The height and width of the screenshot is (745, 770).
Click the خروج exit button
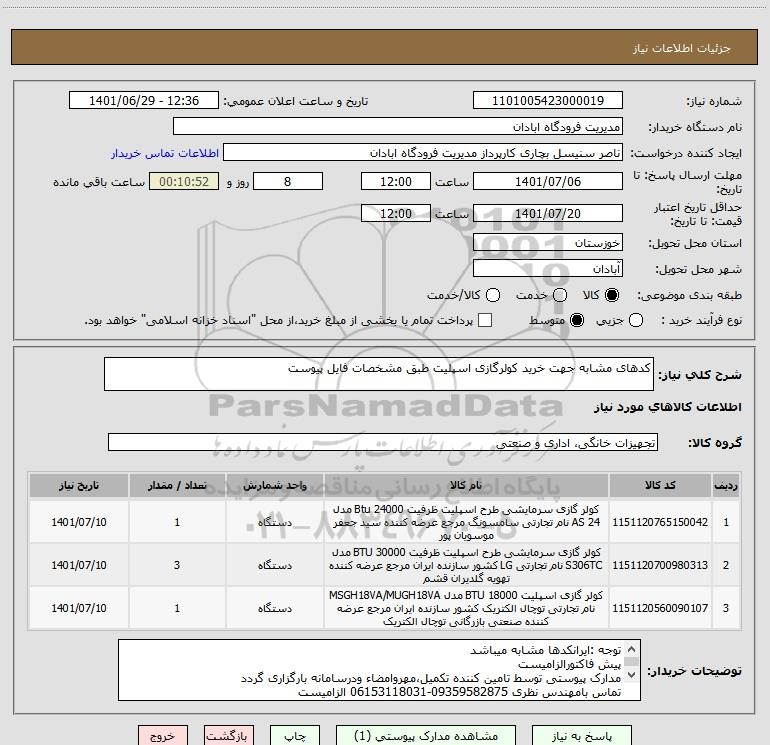coord(163,736)
